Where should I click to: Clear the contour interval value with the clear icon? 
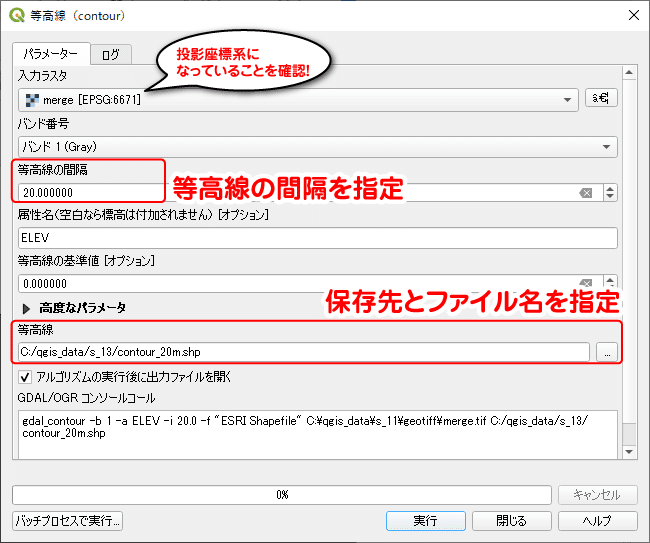(x=586, y=193)
